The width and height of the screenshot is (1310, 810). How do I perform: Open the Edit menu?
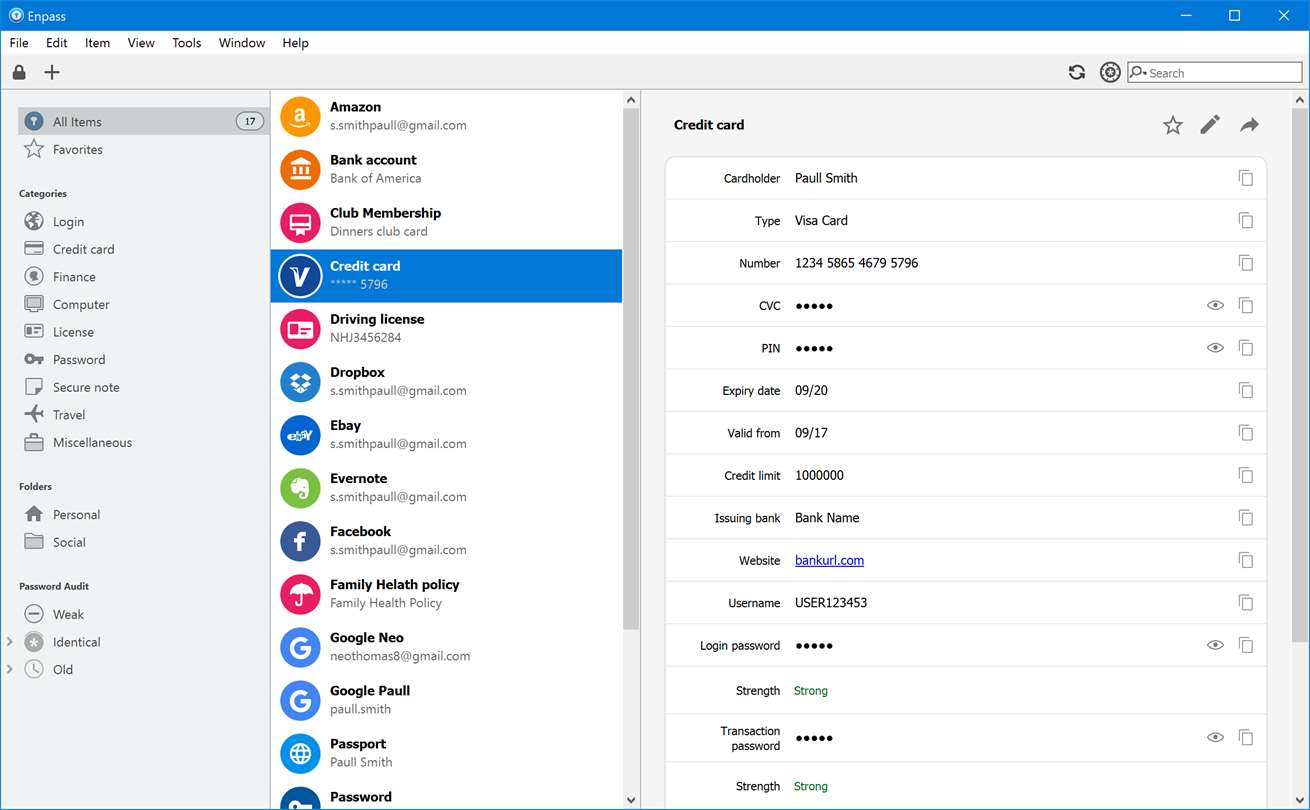pyautogui.click(x=57, y=43)
